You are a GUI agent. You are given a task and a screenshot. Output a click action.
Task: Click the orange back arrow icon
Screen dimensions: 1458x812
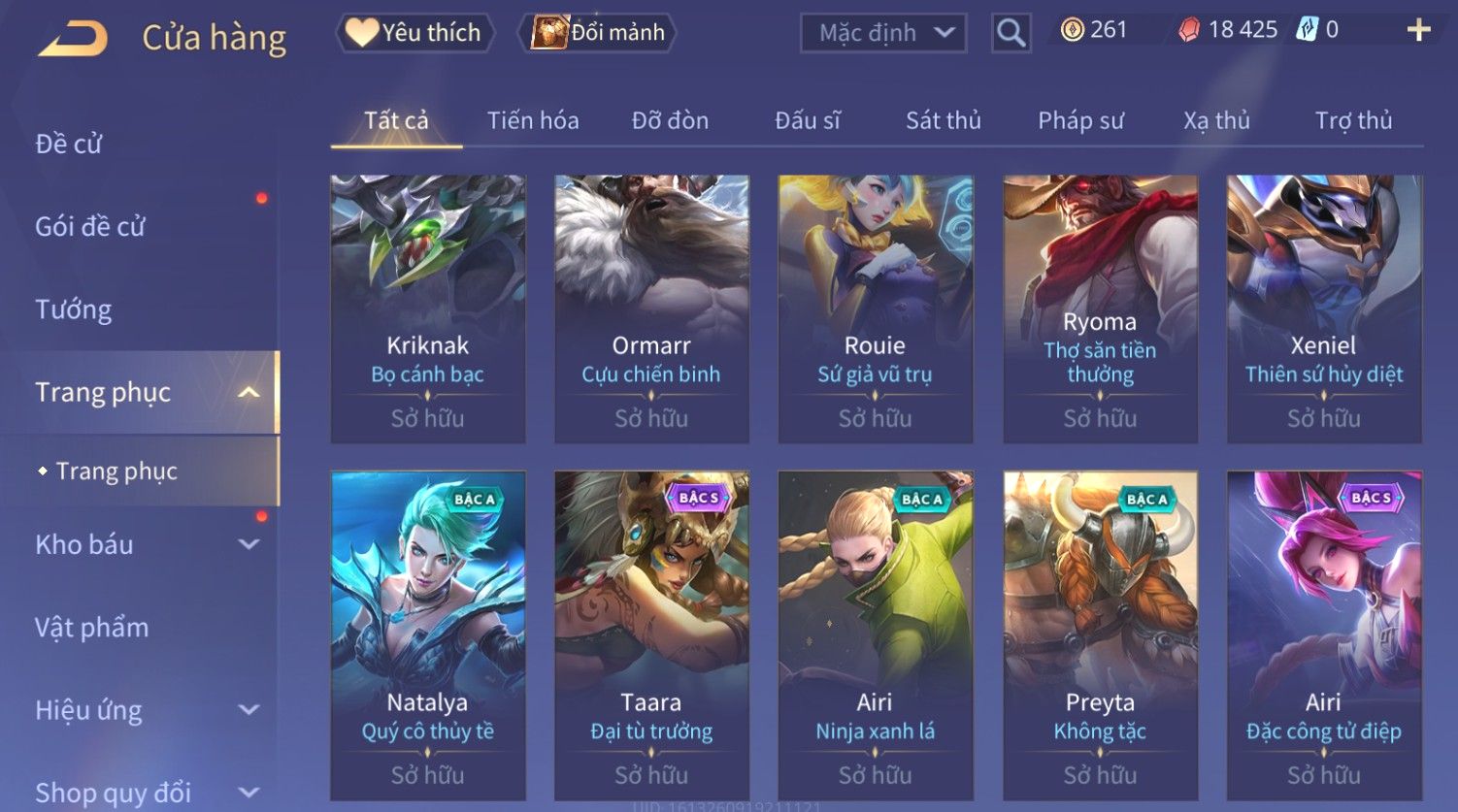click(73, 38)
